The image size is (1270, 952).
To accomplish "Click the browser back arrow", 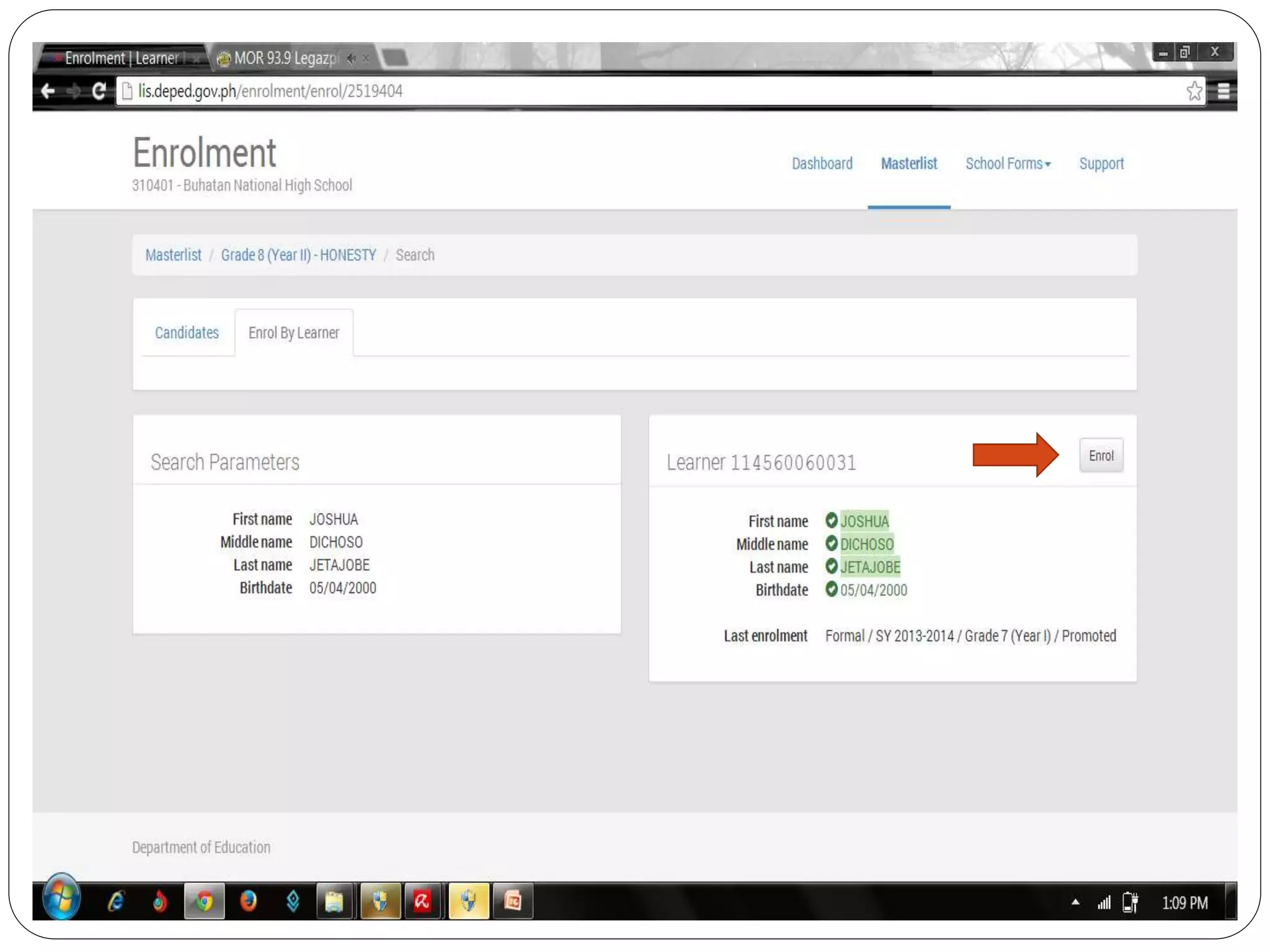I will (48, 91).
